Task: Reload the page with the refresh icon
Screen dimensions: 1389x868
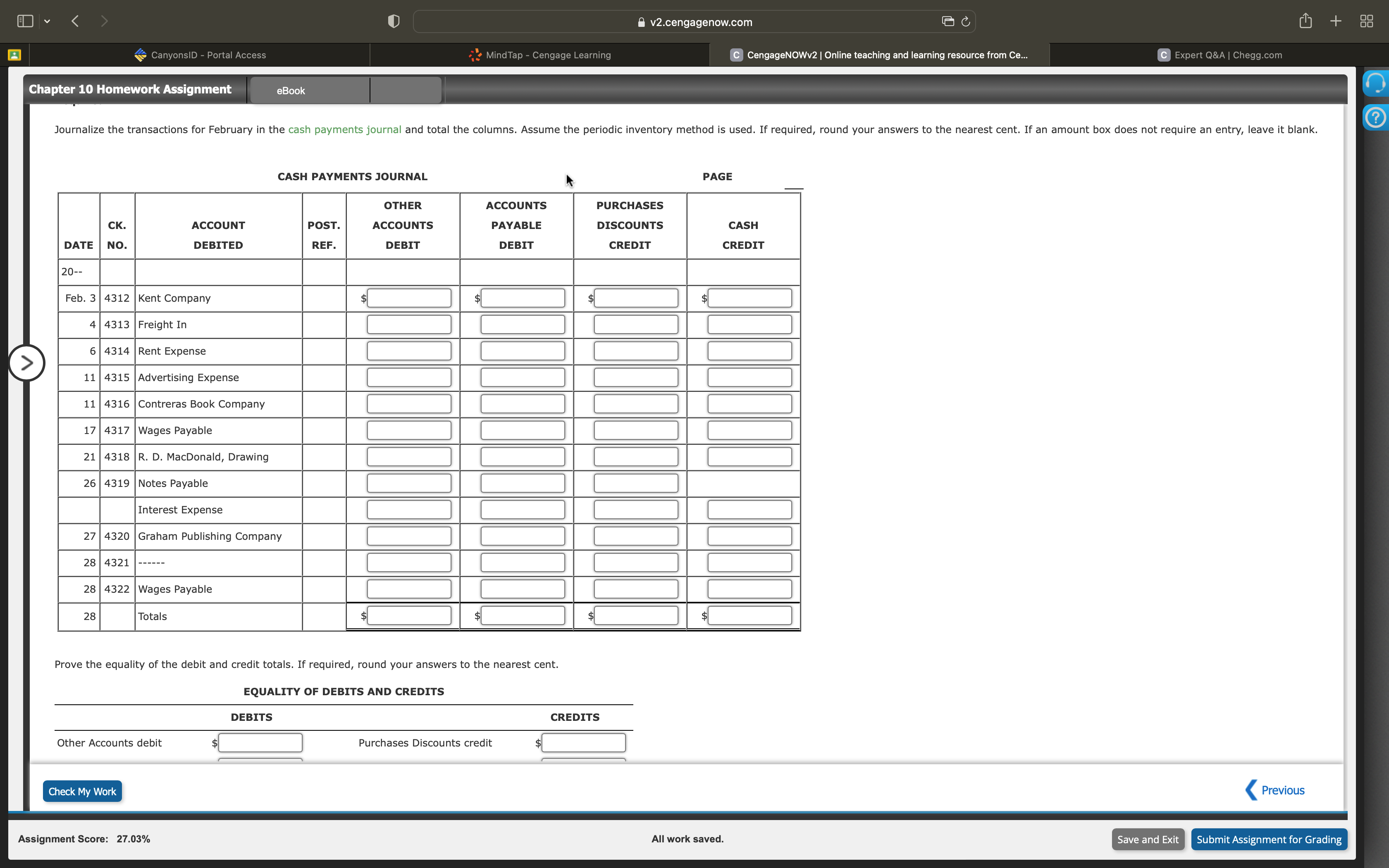Action: [965, 21]
